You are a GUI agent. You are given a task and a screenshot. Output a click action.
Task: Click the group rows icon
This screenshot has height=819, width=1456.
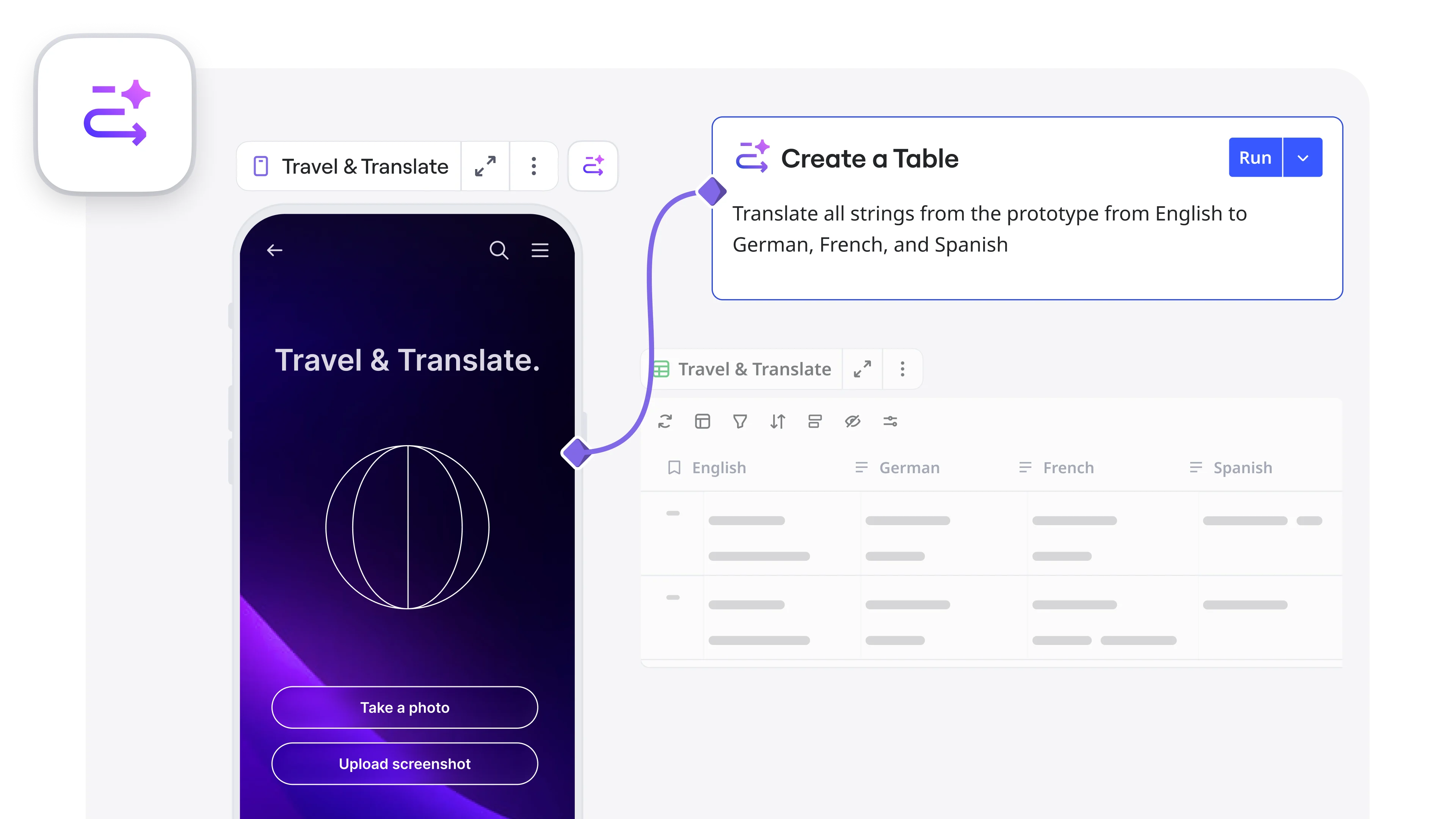pyautogui.click(x=815, y=421)
